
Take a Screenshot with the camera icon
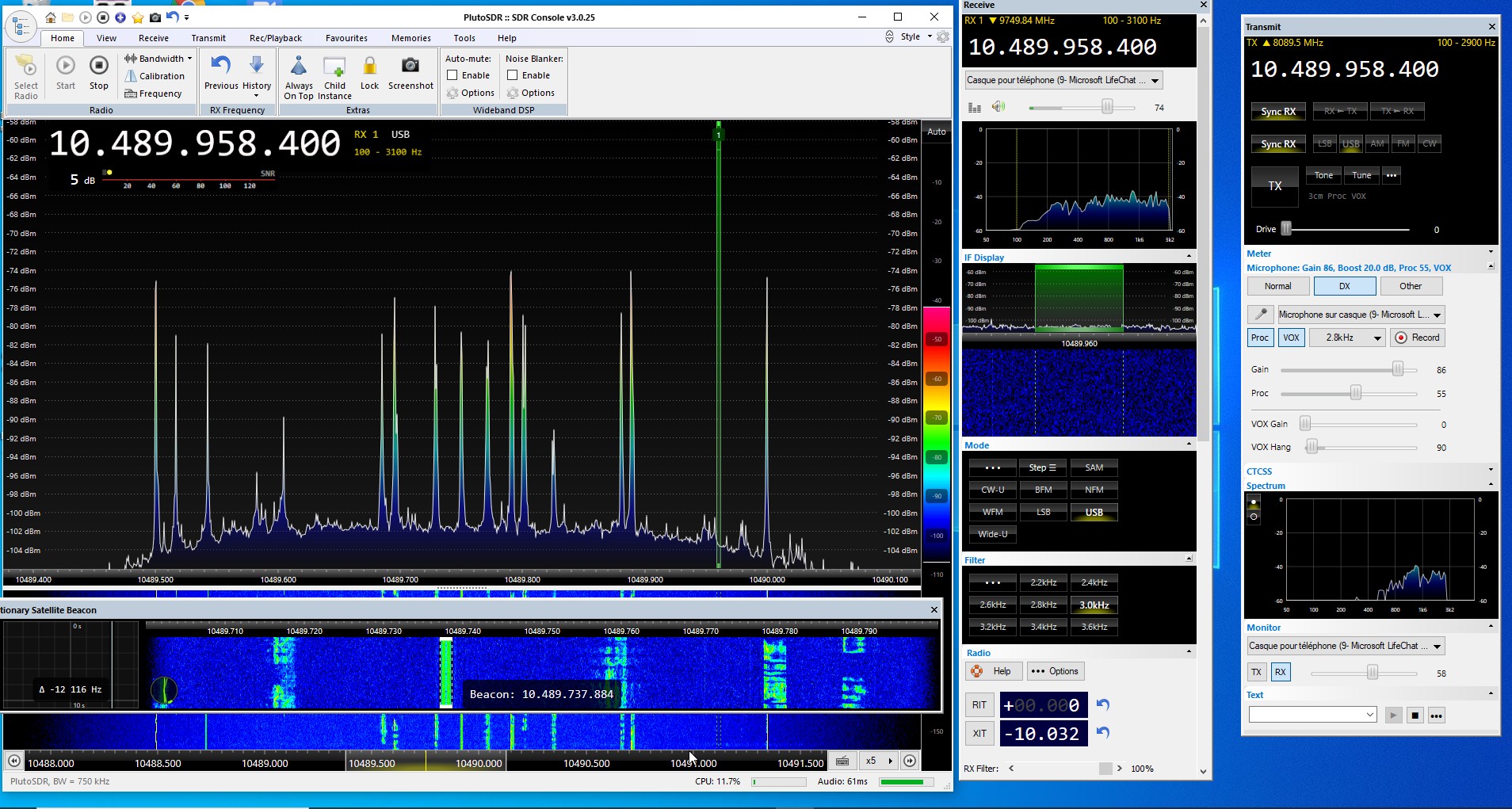[410, 67]
